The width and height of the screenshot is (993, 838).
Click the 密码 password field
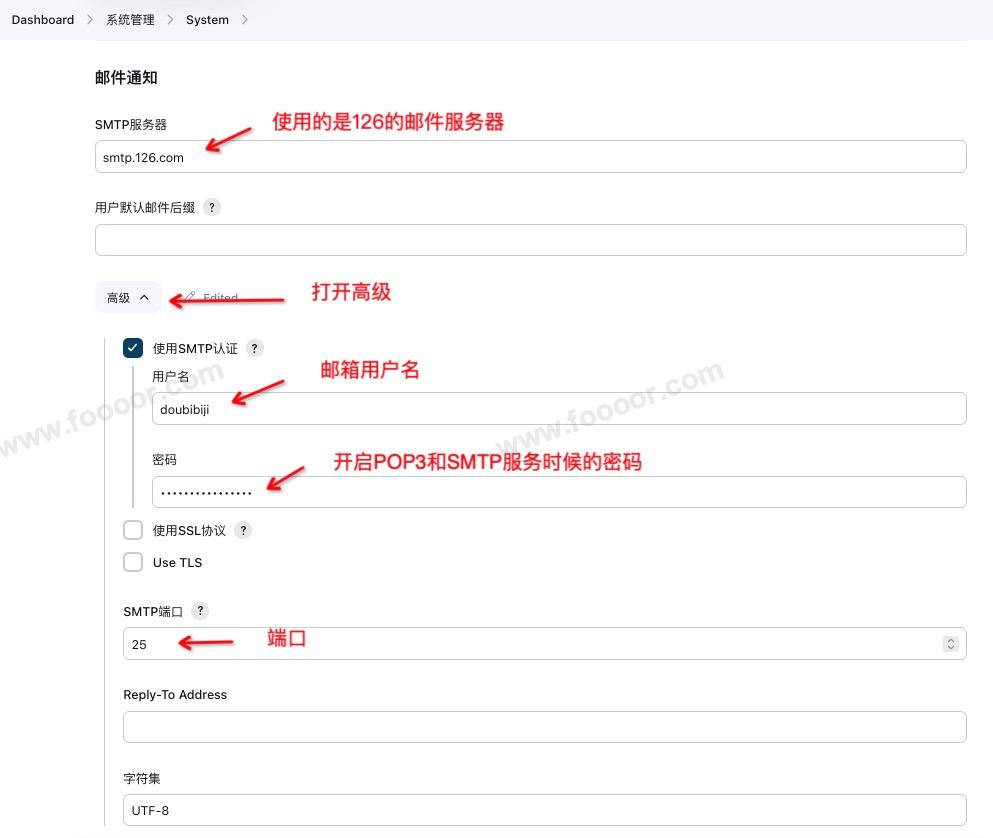558,492
